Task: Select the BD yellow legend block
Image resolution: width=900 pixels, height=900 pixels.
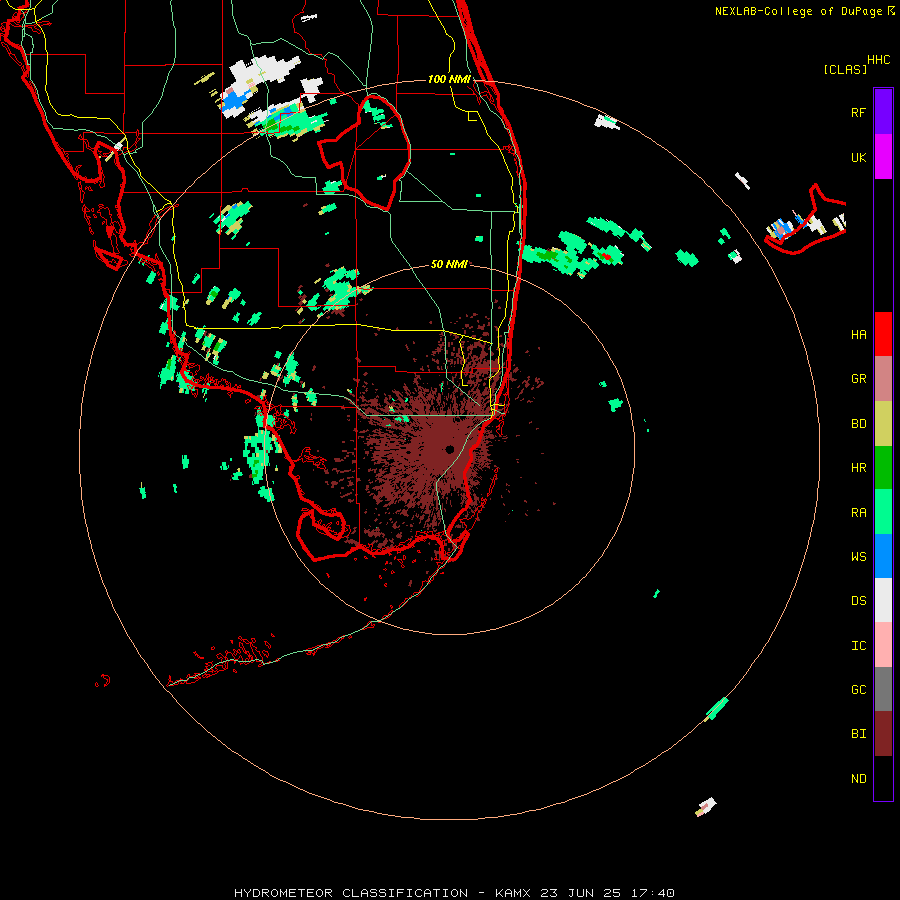Action: coord(883,424)
